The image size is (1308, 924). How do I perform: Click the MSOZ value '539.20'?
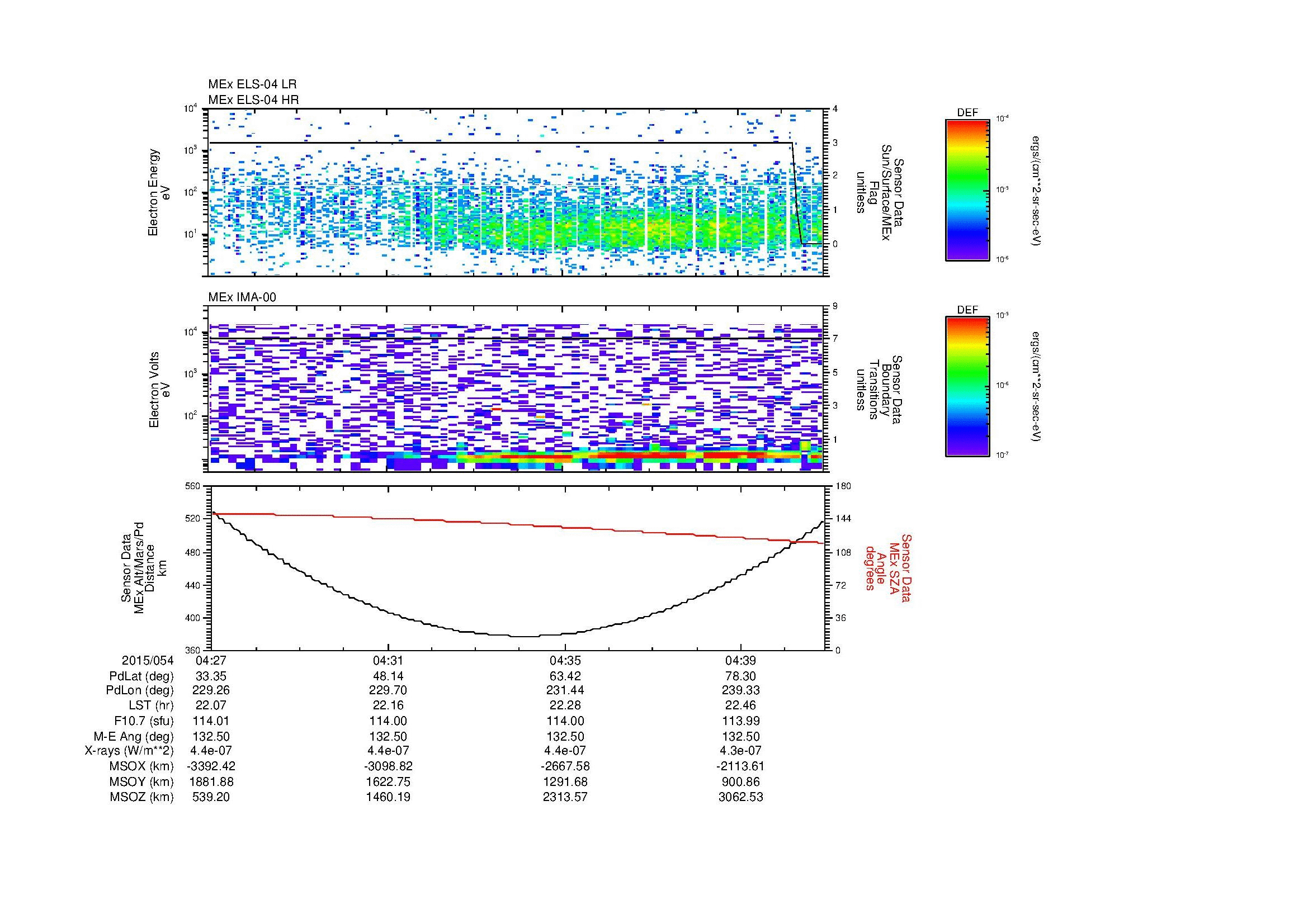pyautogui.click(x=211, y=797)
